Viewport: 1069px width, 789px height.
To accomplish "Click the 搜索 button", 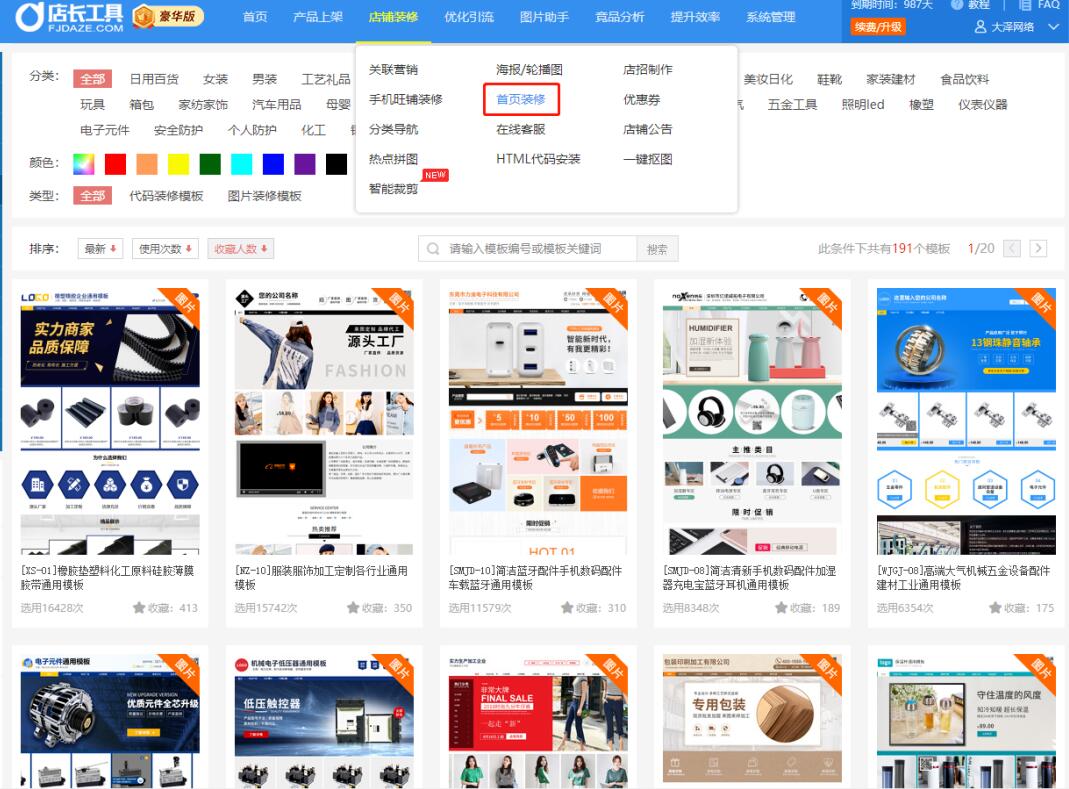I will click(x=657, y=249).
